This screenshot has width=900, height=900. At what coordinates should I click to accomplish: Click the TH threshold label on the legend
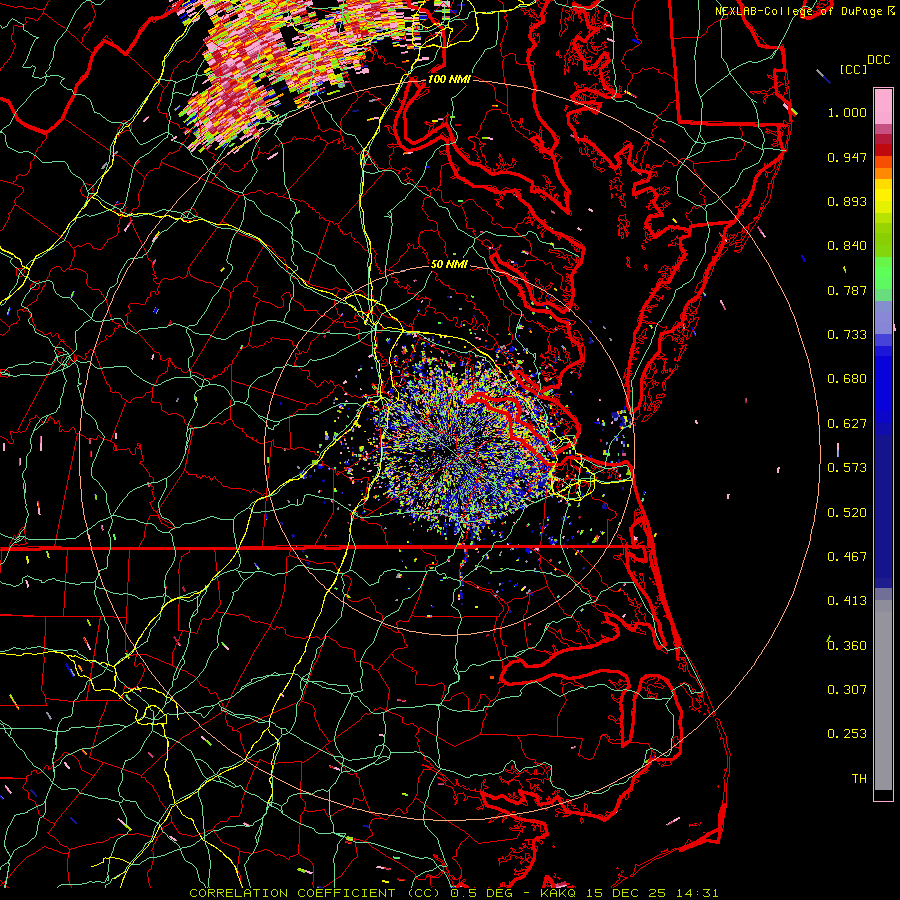coord(859,779)
